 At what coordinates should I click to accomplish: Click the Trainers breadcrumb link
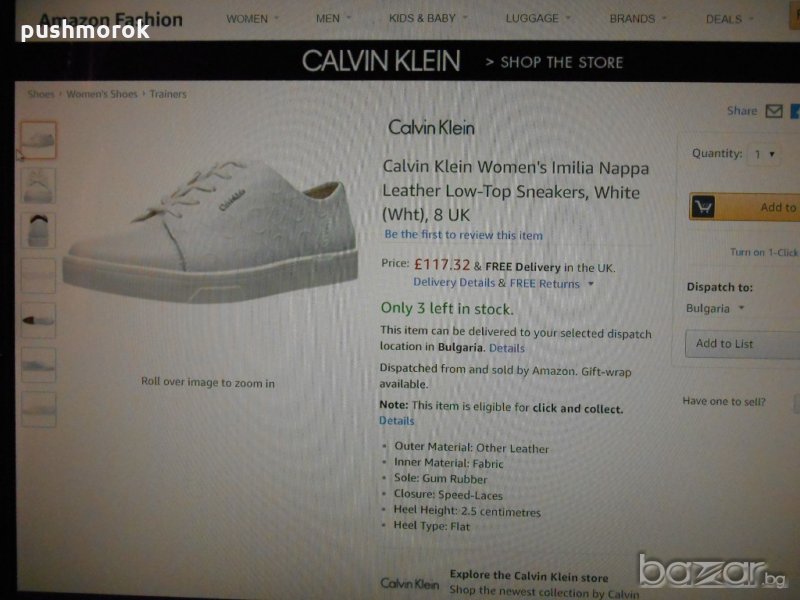(x=168, y=94)
